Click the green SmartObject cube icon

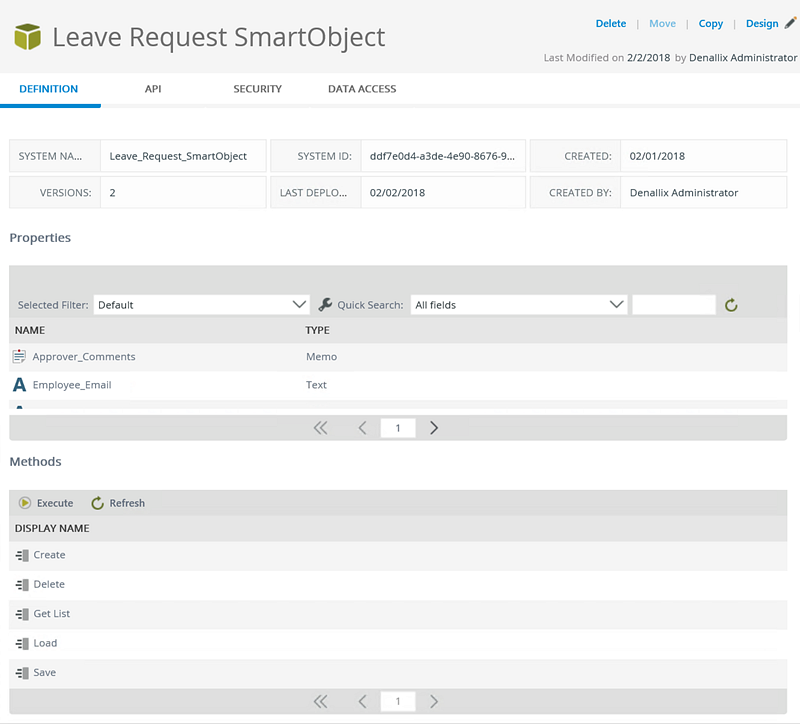28,37
